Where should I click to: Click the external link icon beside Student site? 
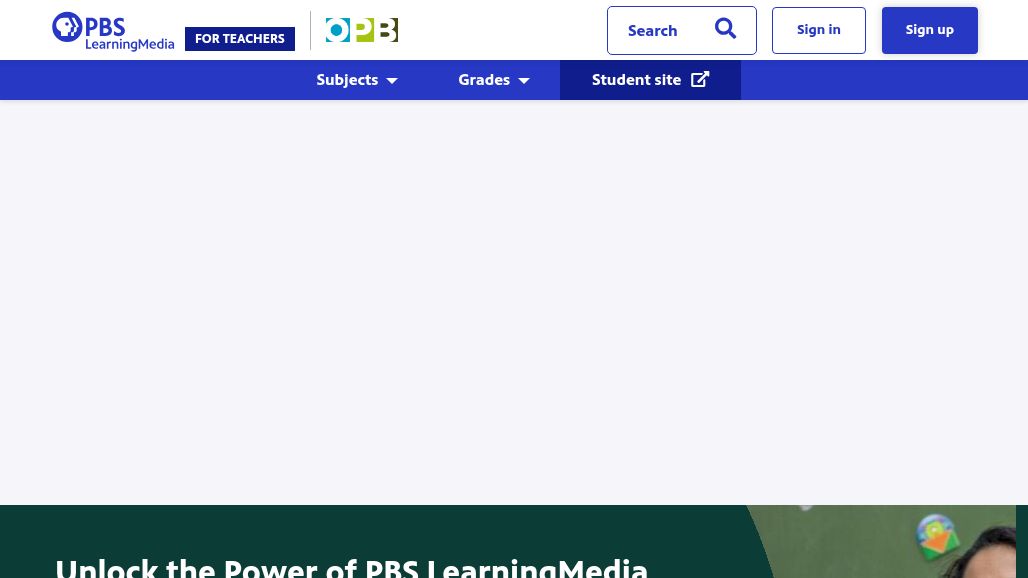700,79
